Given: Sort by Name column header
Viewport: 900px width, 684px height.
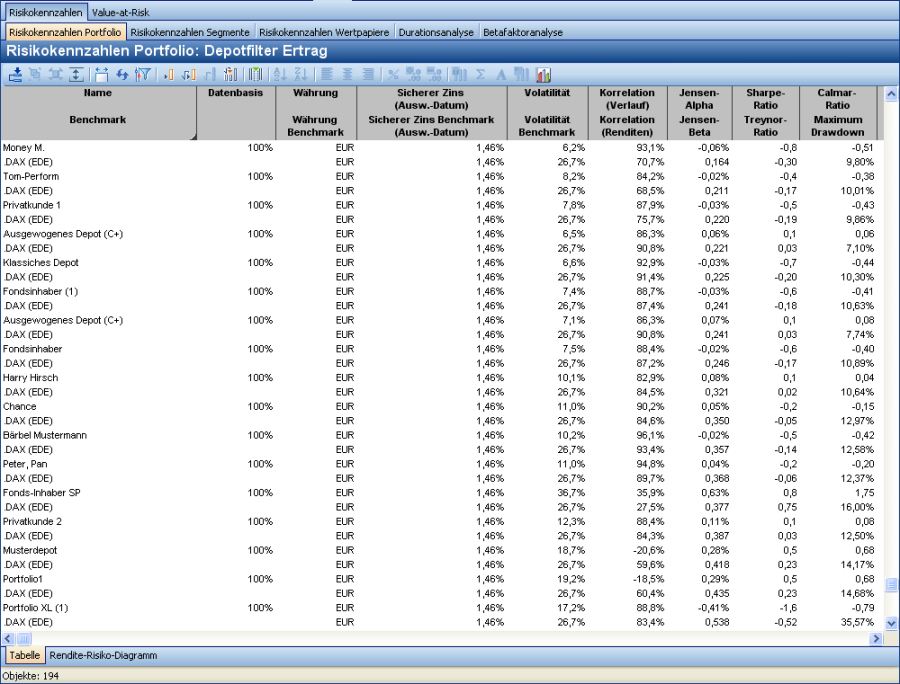Looking at the screenshot, I should pyautogui.click(x=98, y=93).
